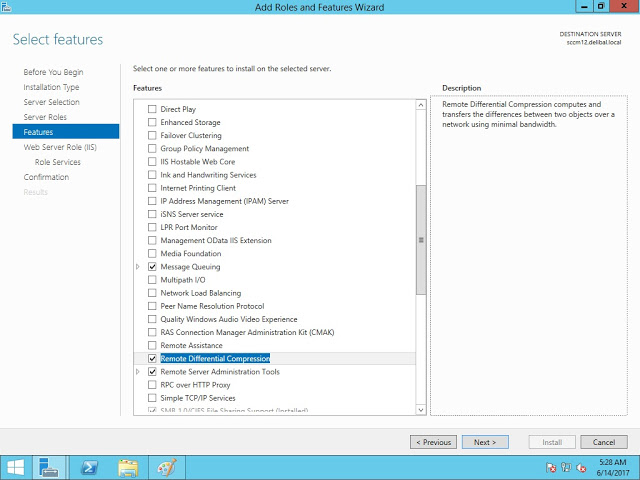The width and height of the screenshot is (640, 480).
Task: Click the volume tray icon
Action: tap(580, 467)
